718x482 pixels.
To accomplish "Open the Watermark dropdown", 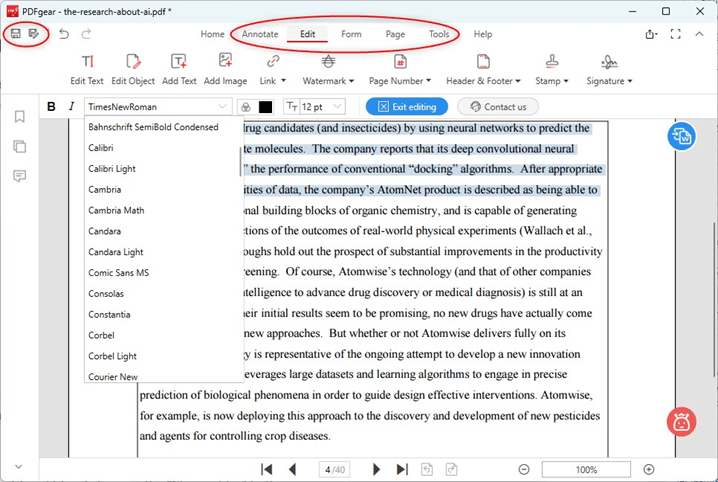I will pos(328,69).
